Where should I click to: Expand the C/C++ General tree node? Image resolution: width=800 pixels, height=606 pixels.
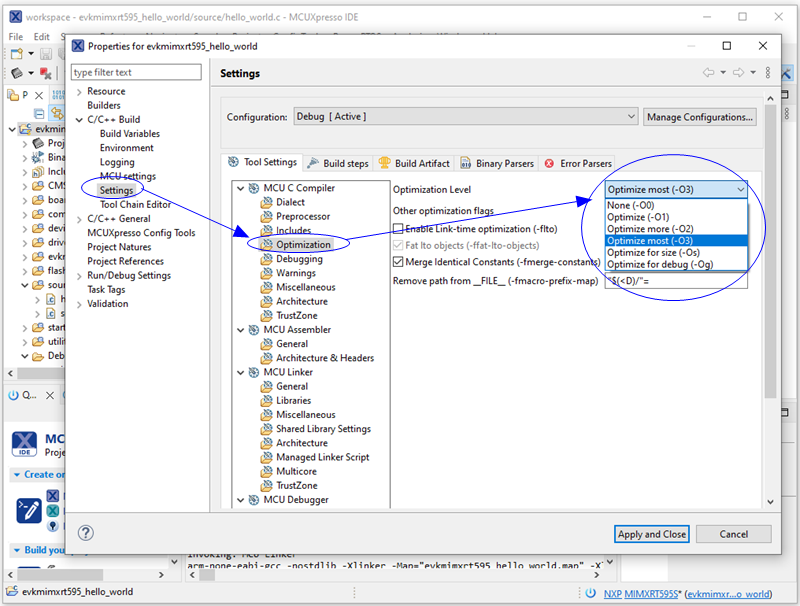pyautogui.click(x=79, y=219)
